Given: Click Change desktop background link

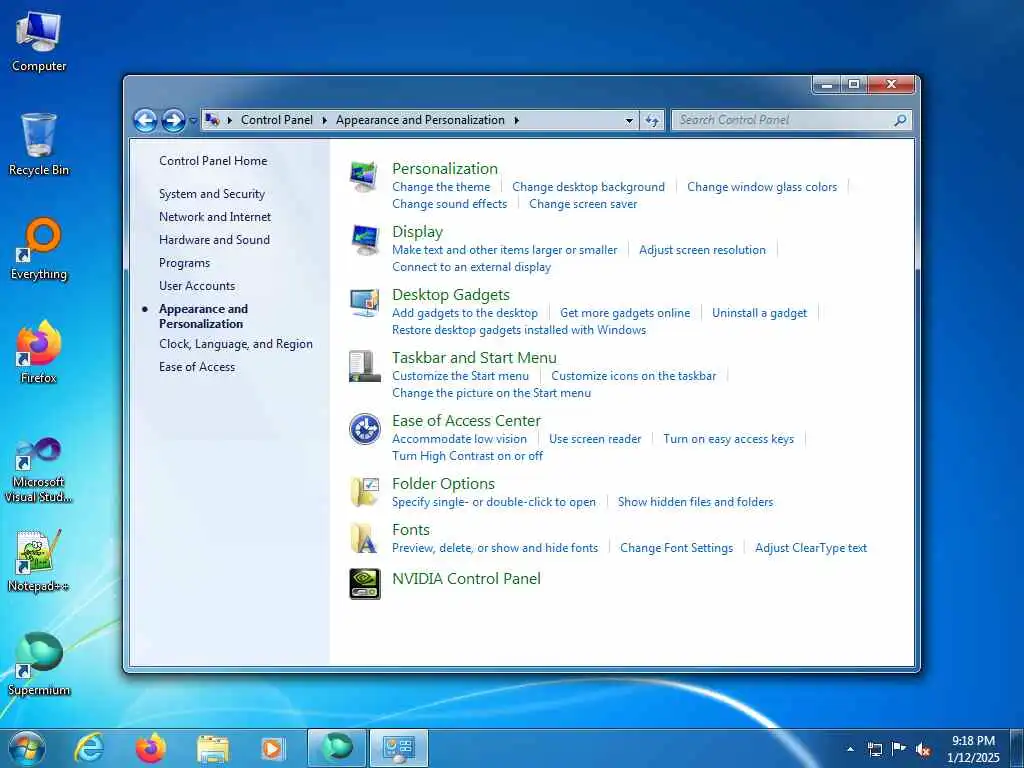Looking at the screenshot, I should pos(588,187).
